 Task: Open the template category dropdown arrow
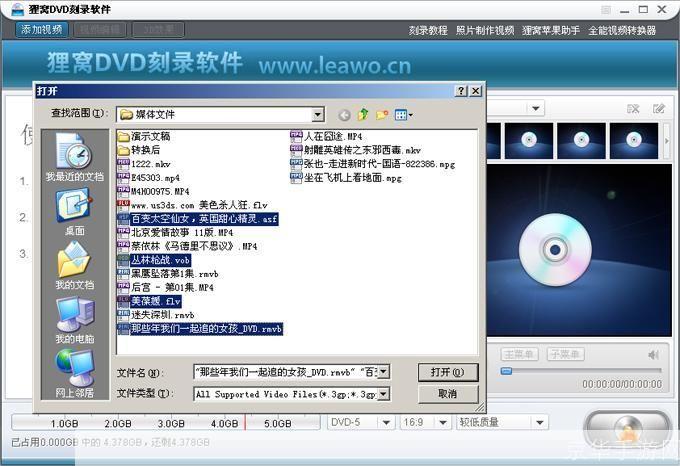(536, 108)
